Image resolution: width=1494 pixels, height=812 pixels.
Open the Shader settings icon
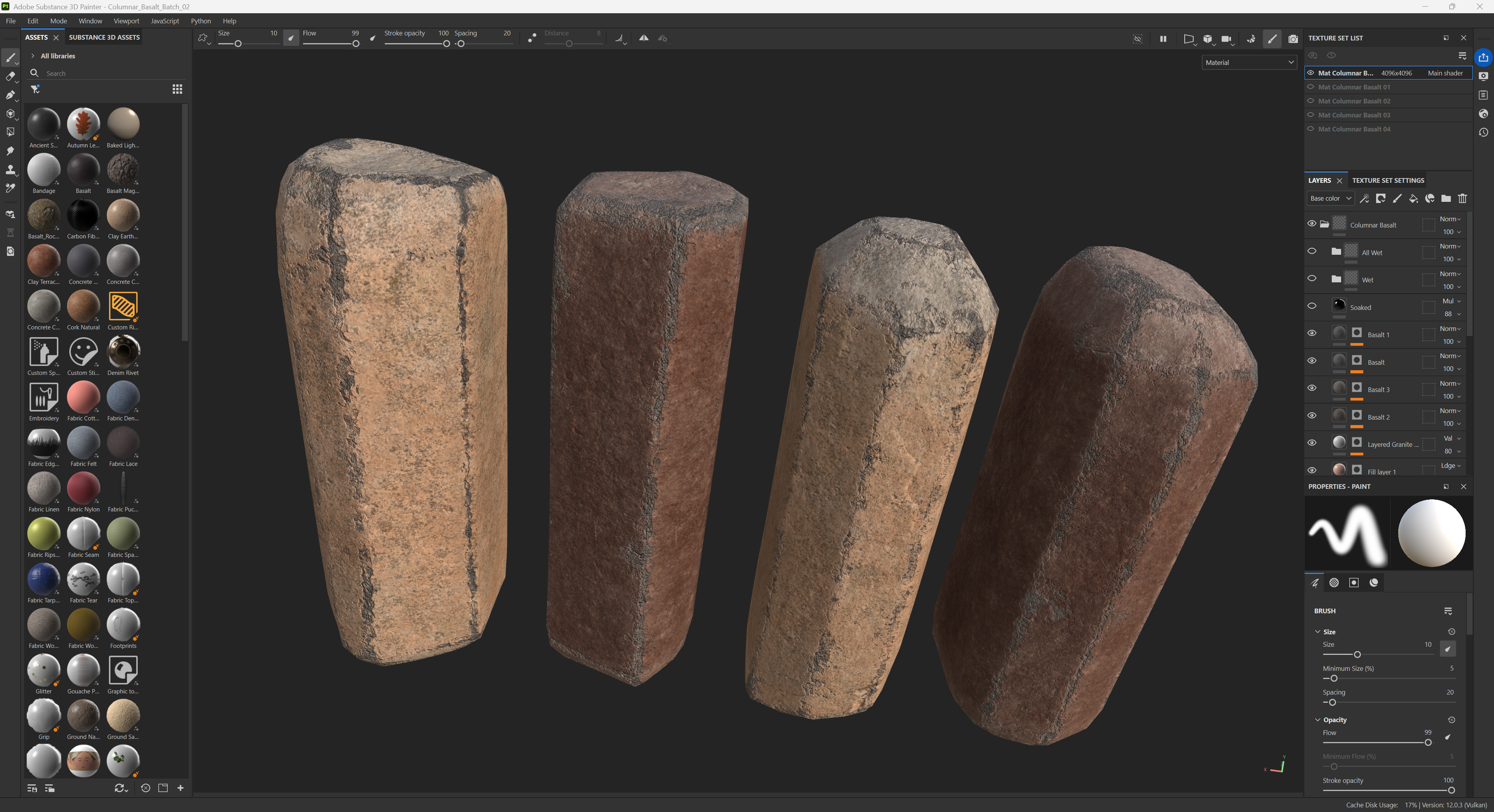coord(1483,114)
